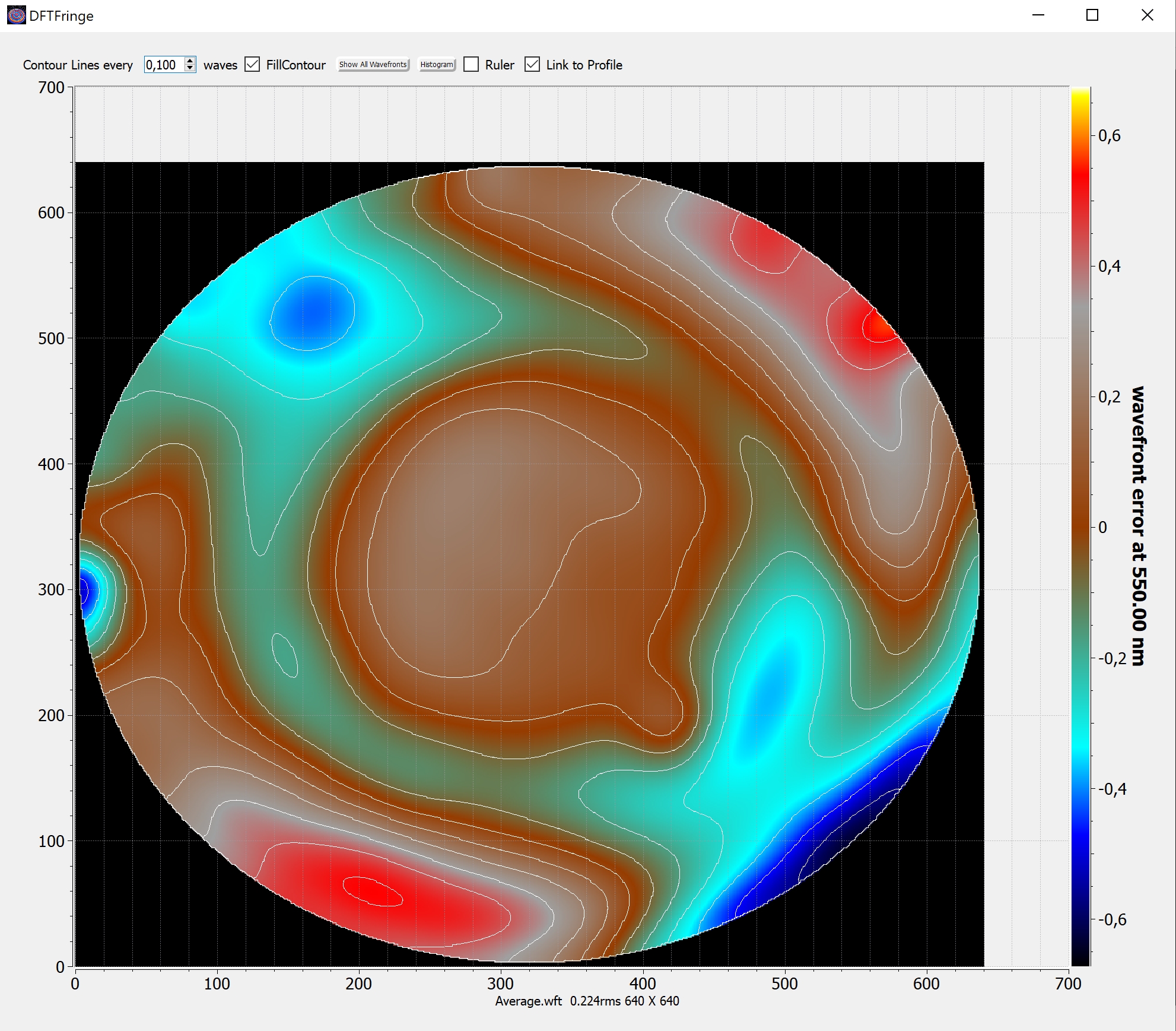The width and height of the screenshot is (1176, 1031).
Task: Decrease contour interval with the down arrow
Action: pos(190,68)
